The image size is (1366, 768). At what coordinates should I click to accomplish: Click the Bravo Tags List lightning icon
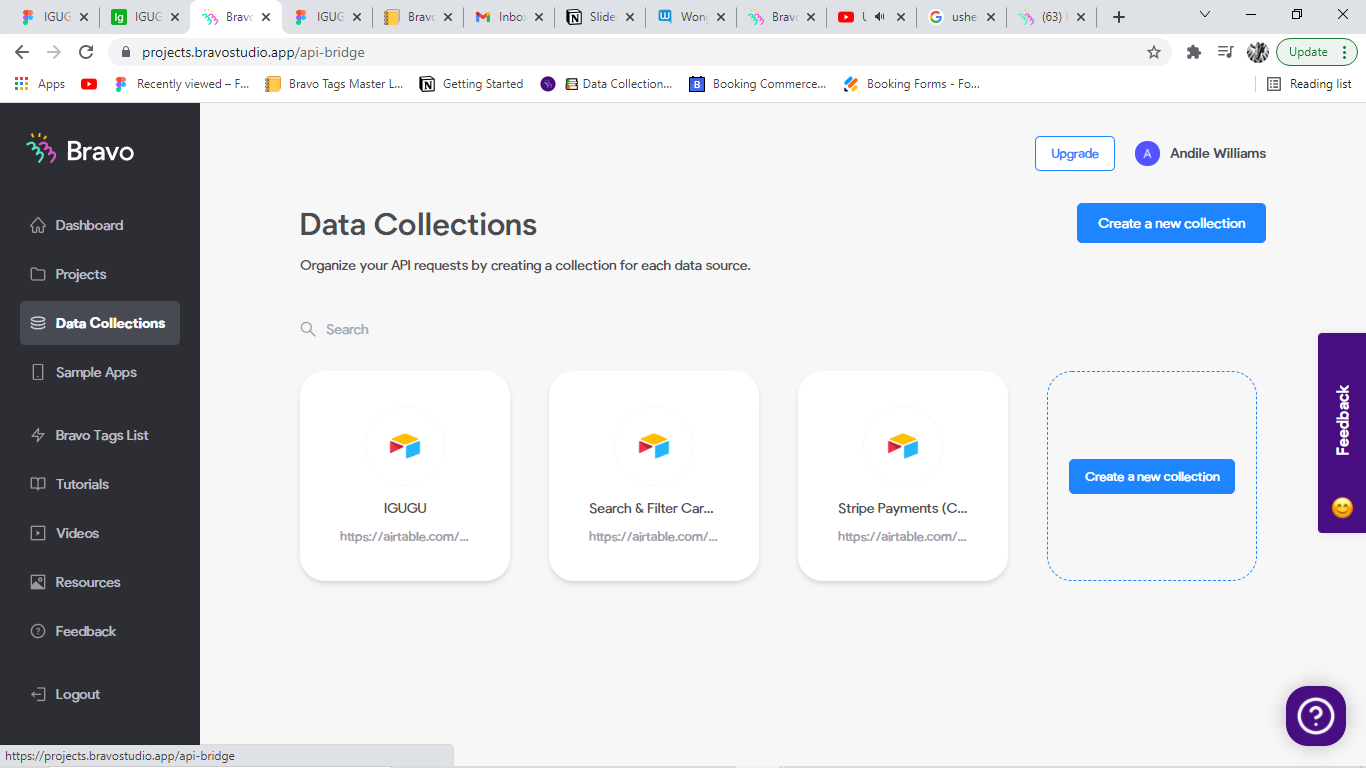coord(38,435)
